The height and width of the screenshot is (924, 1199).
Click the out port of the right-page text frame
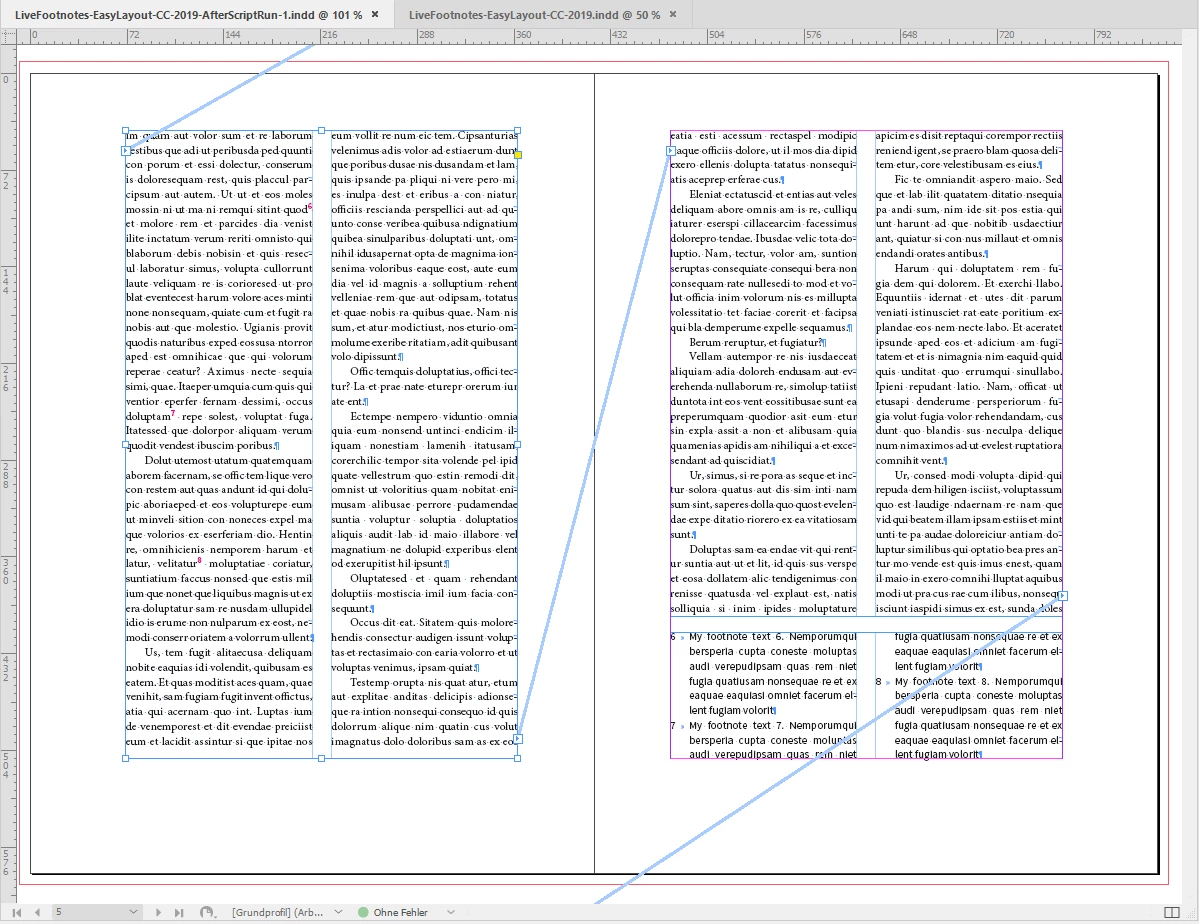pos(1063,596)
